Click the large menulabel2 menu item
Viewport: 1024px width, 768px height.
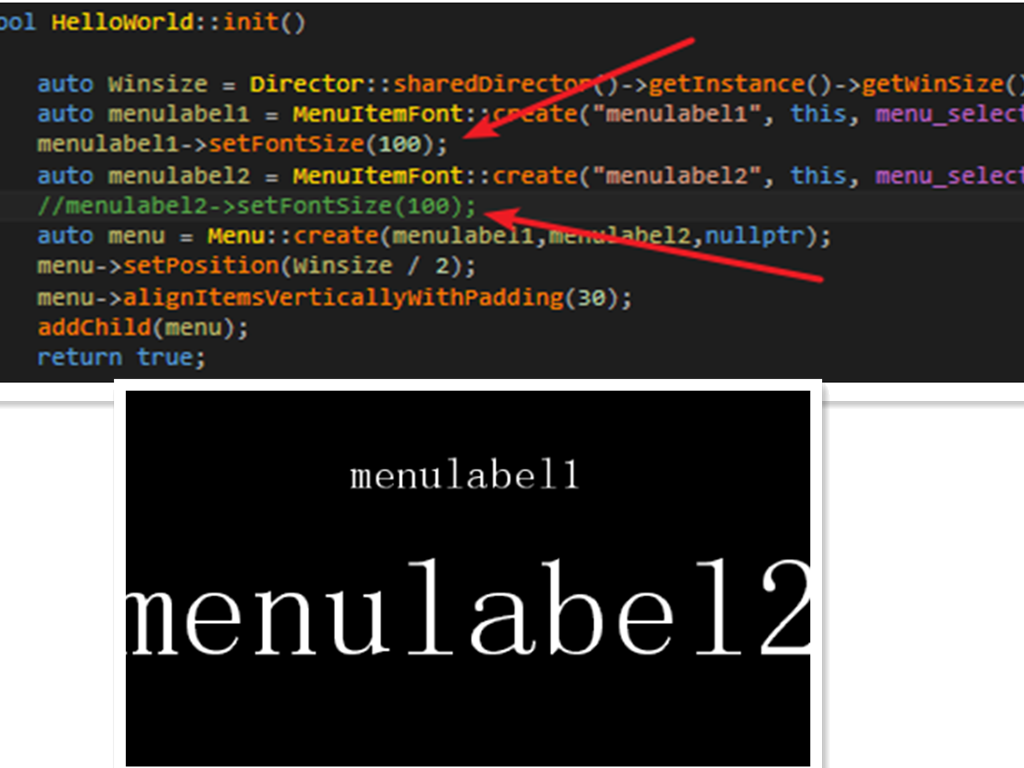[x=468, y=607]
